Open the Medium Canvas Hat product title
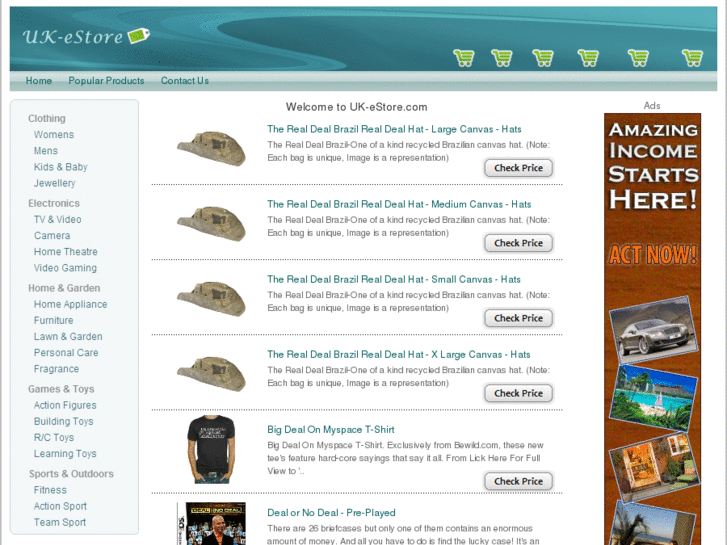The image size is (727, 545). pos(399,205)
